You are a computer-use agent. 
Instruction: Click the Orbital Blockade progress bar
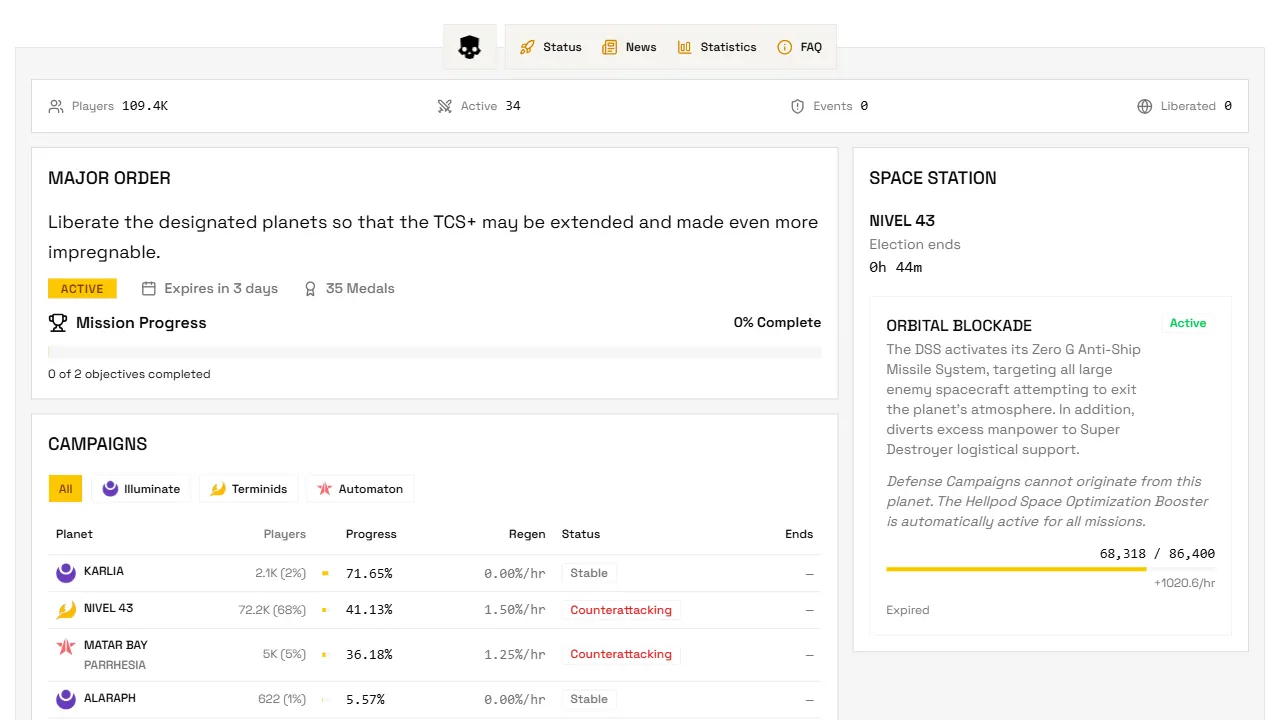click(1050, 569)
